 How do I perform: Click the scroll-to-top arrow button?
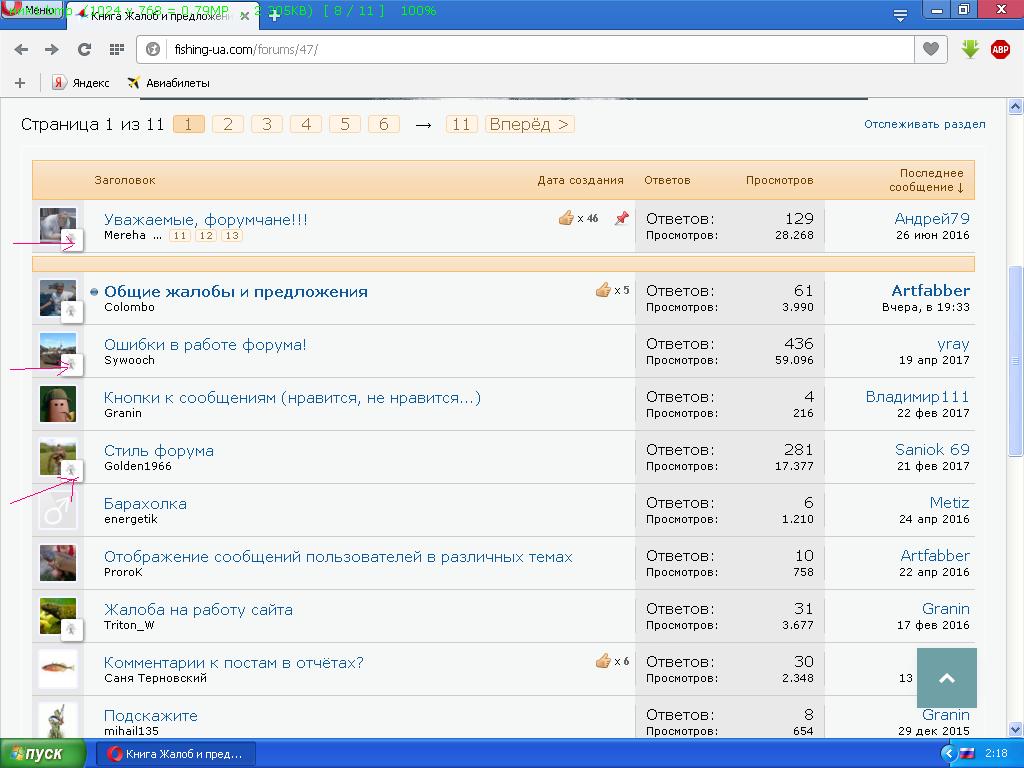click(946, 678)
